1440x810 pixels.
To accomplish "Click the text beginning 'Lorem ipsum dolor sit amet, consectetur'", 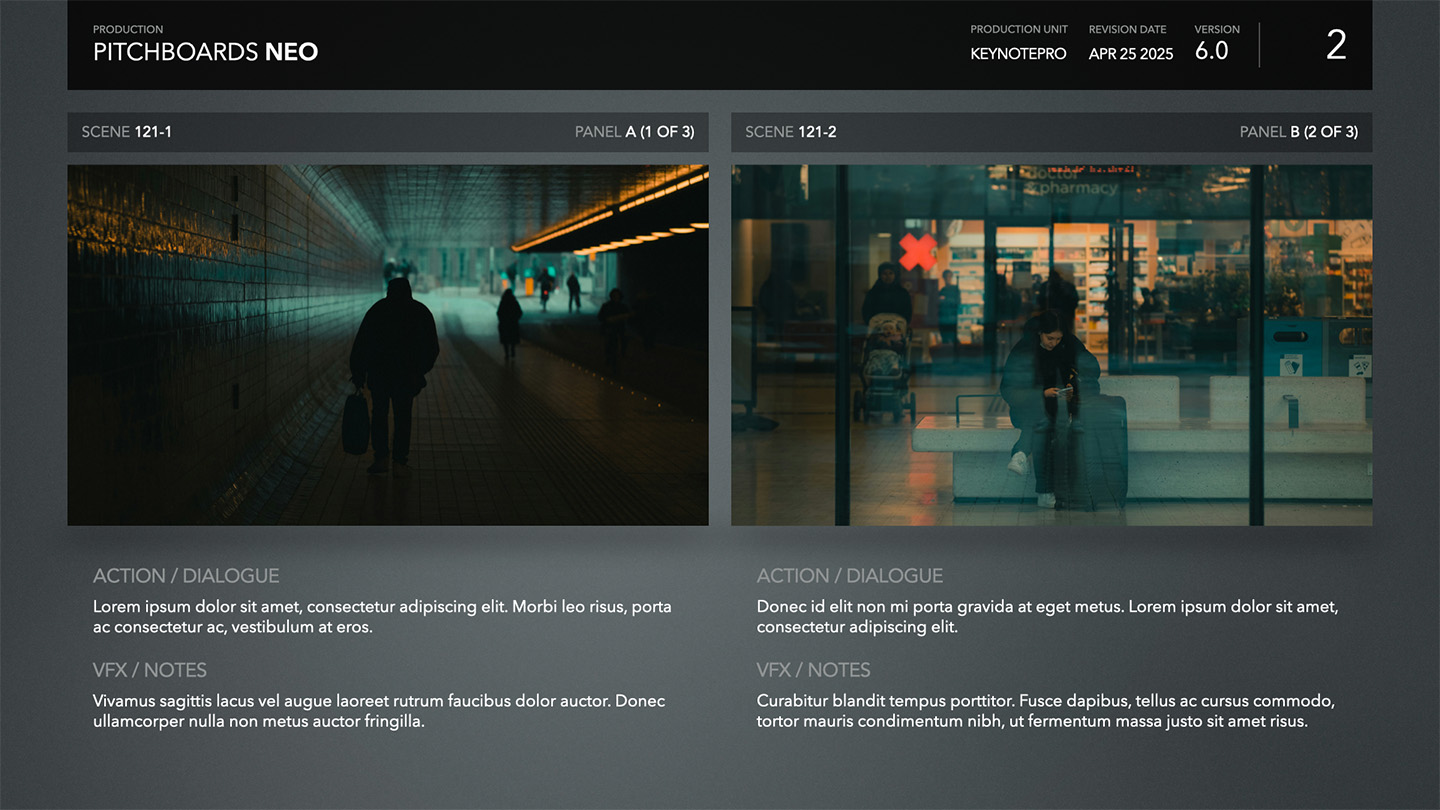I will click(x=382, y=617).
